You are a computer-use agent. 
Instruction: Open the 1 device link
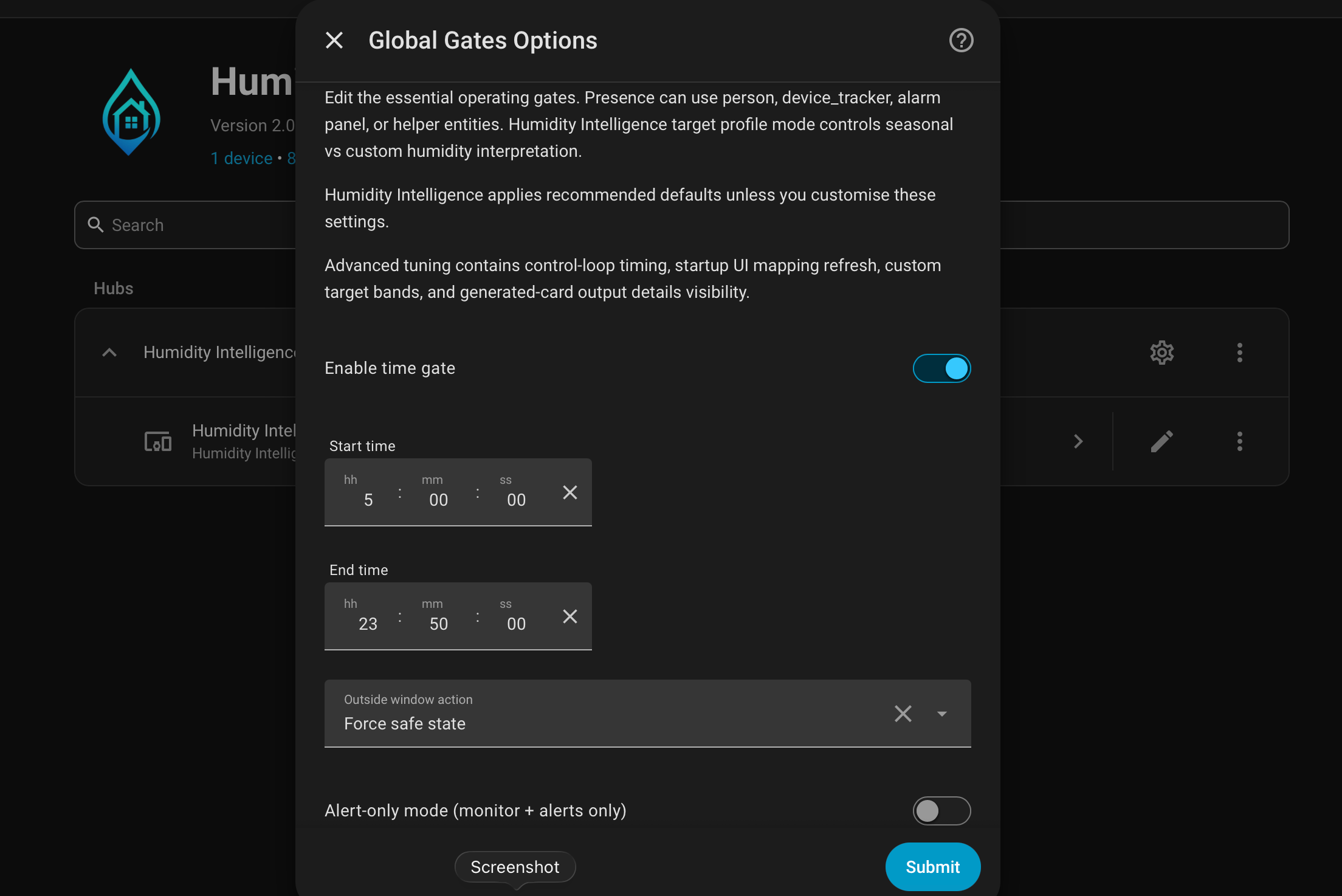point(241,158)
